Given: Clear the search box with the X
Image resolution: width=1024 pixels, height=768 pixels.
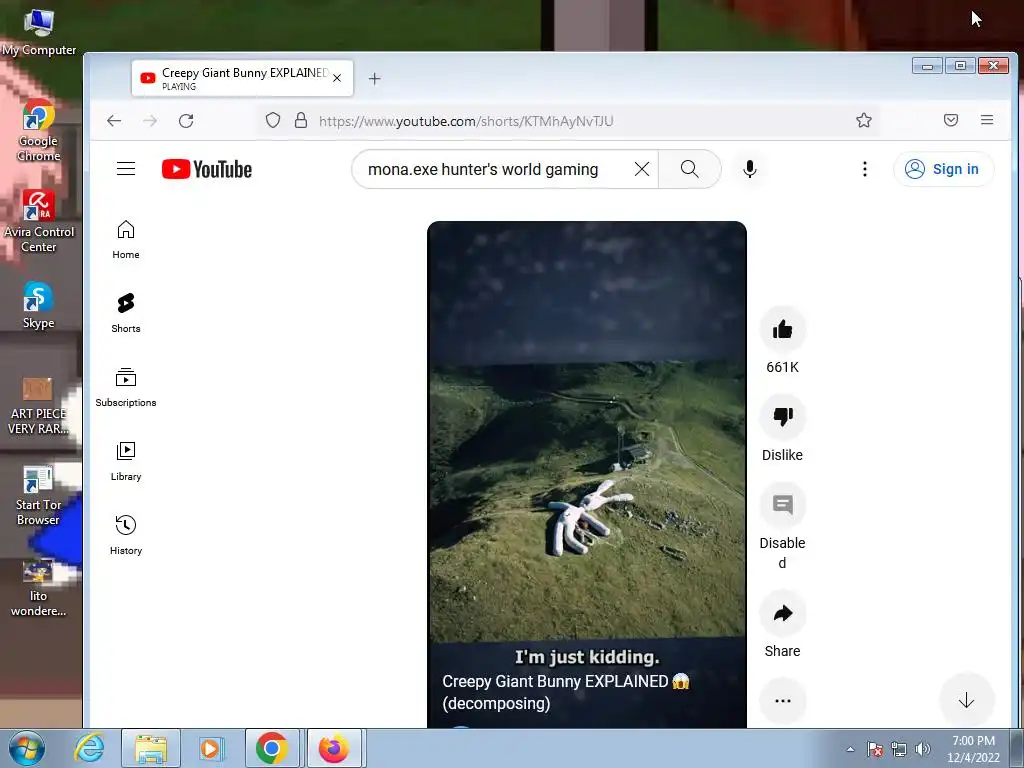Looking at the screenshot, I should (642, 169).
